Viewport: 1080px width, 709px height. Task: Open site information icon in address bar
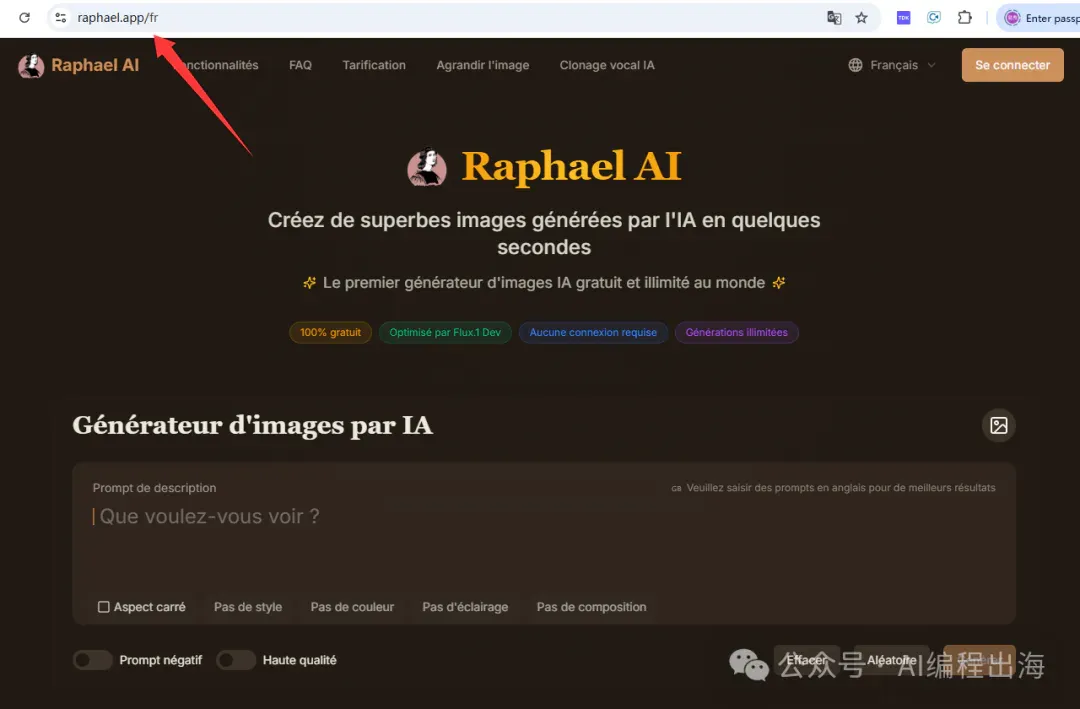pos(61,18)
